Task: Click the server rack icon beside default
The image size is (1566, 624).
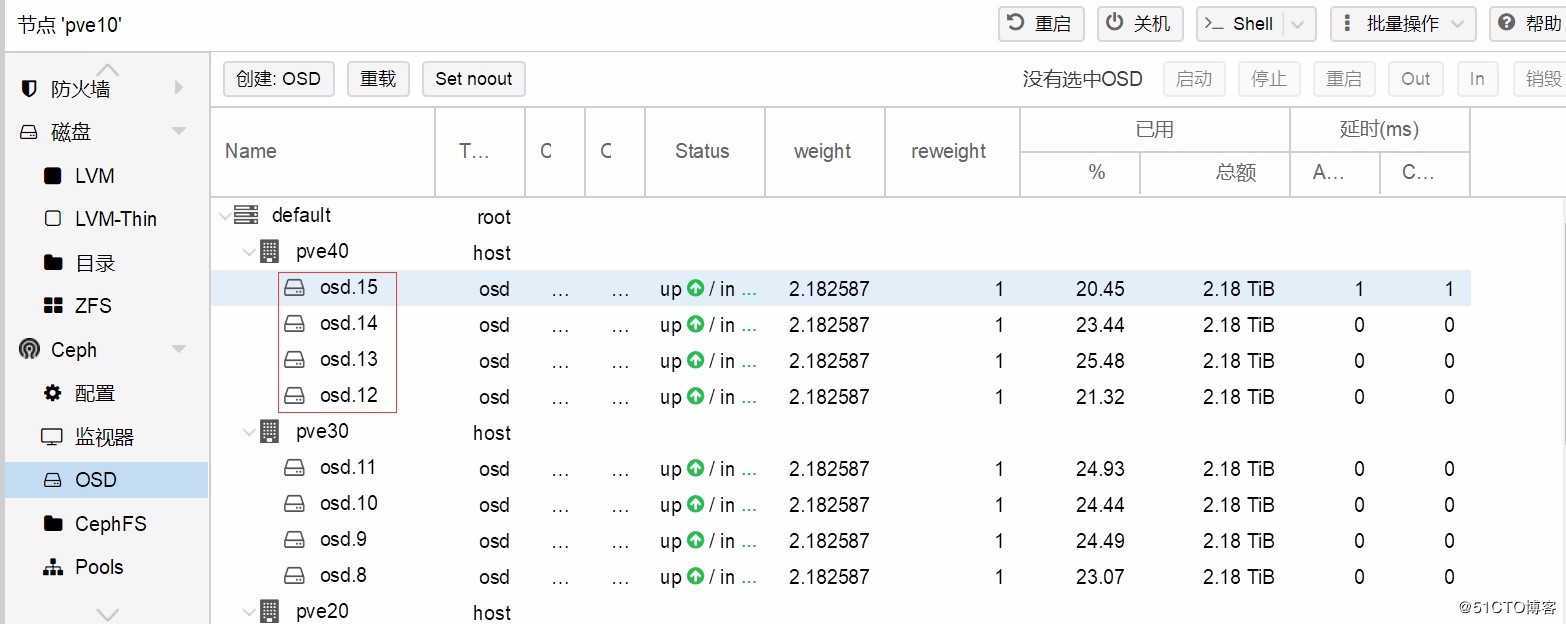Action: (x=245, y=215)
